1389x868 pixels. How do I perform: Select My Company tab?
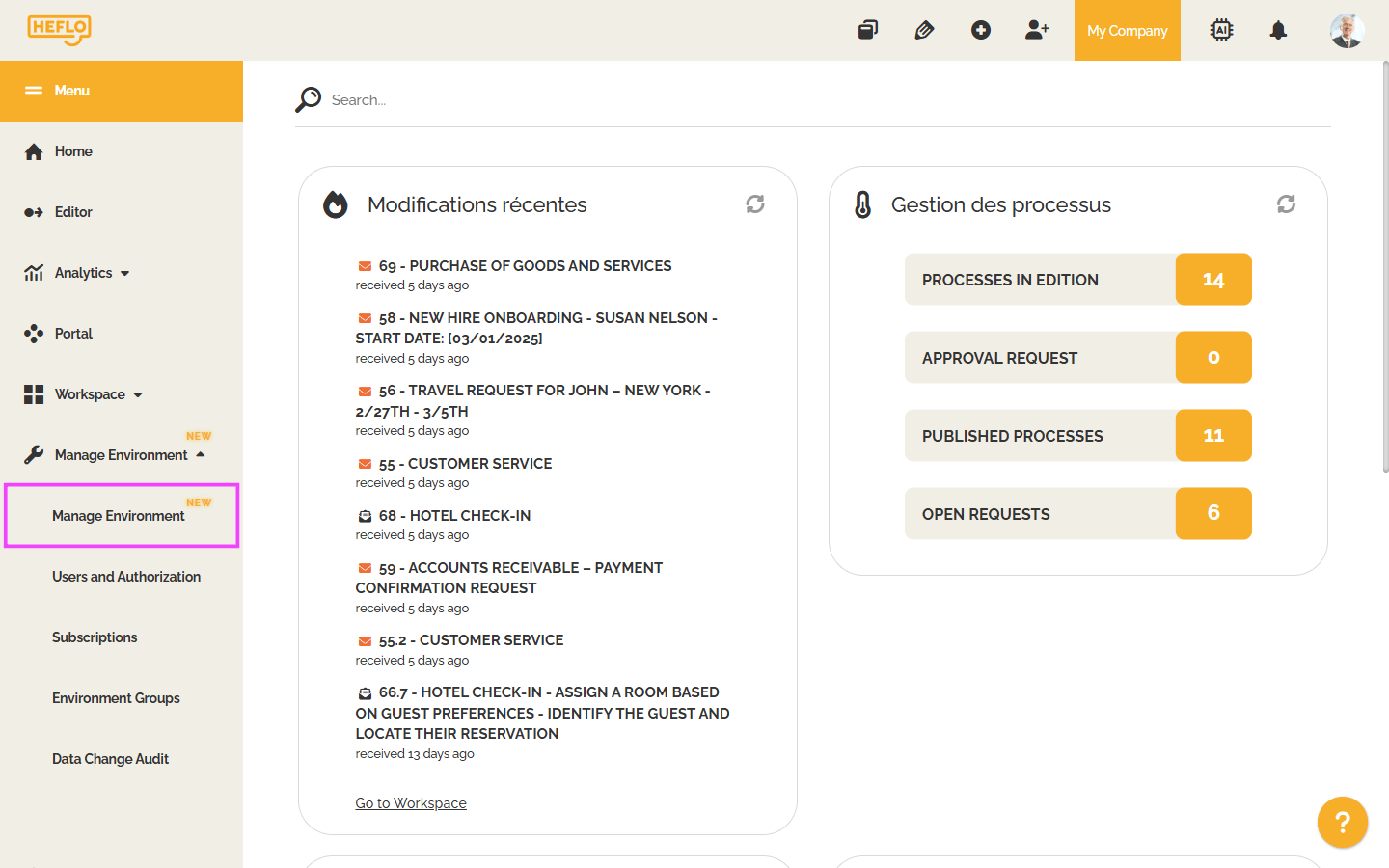[x=1128, y=30]
